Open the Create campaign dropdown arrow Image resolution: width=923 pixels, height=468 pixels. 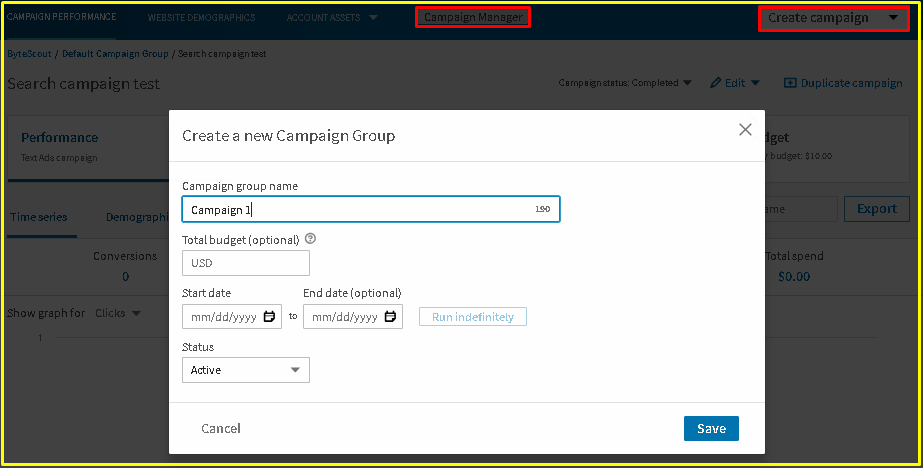point(893,18)
